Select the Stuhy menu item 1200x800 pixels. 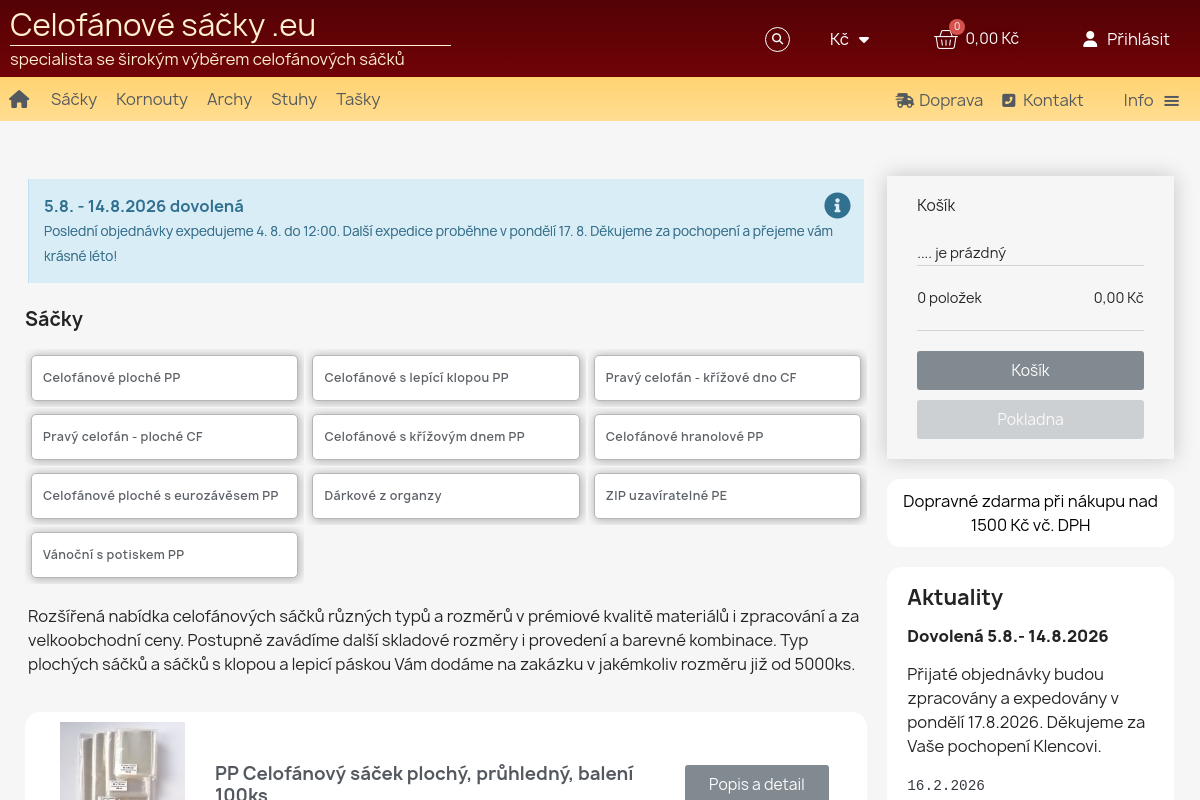tap(294, 99)
